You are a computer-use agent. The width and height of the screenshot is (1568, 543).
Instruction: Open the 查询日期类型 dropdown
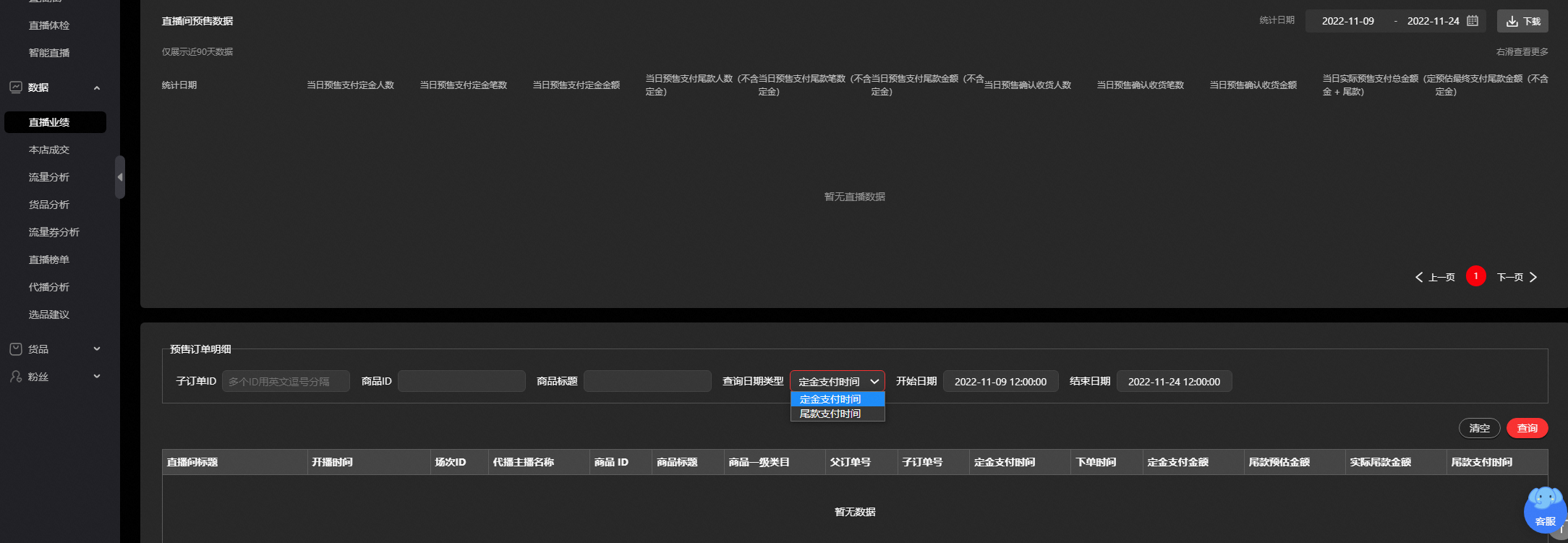click(838, 381)
